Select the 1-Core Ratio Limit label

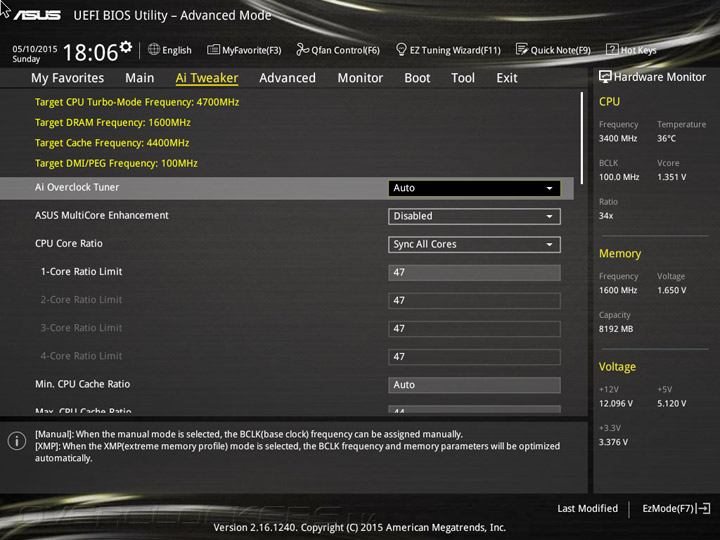pos(81,271)
